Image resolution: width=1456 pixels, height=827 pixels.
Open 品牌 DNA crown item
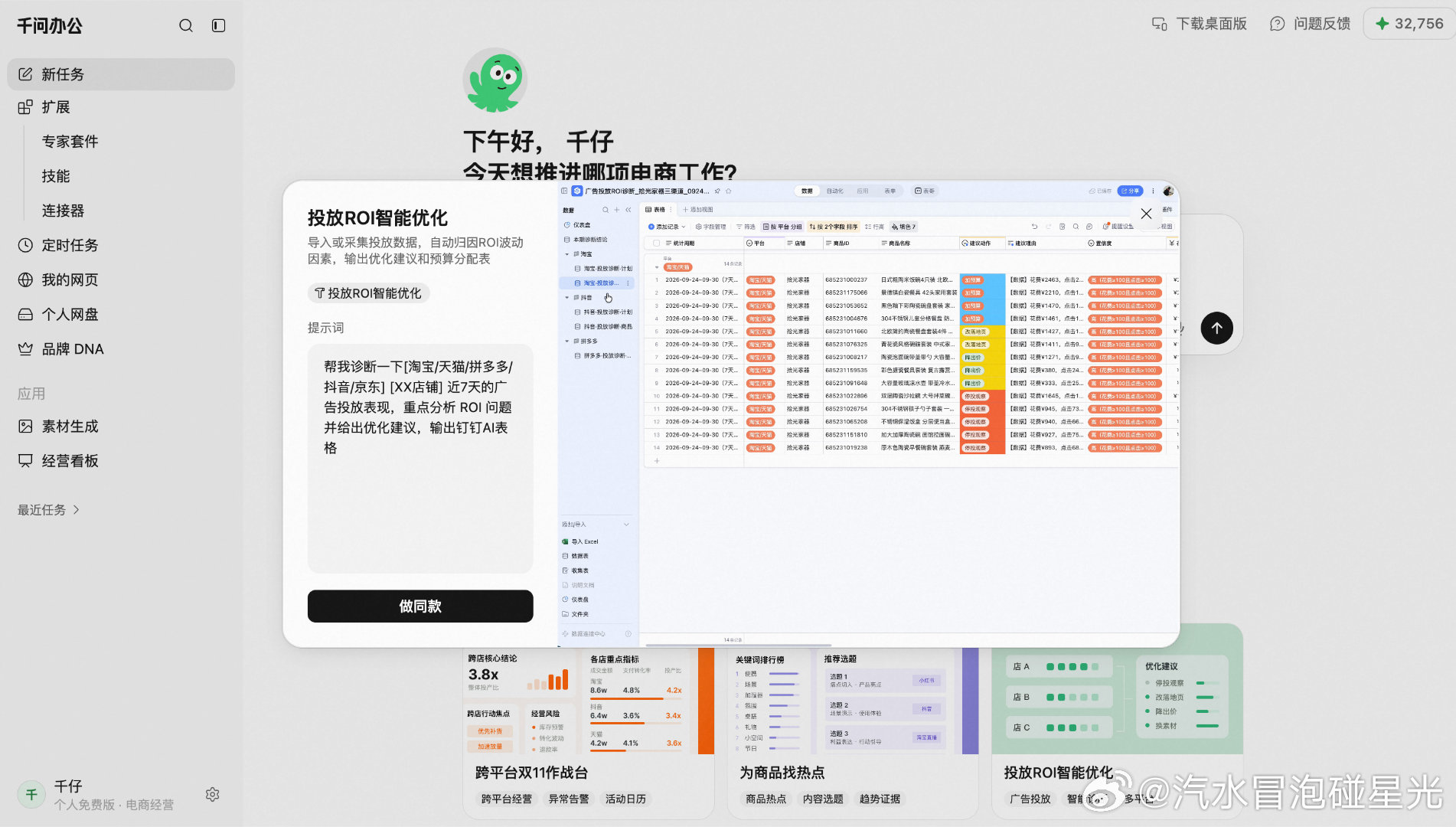60,348
